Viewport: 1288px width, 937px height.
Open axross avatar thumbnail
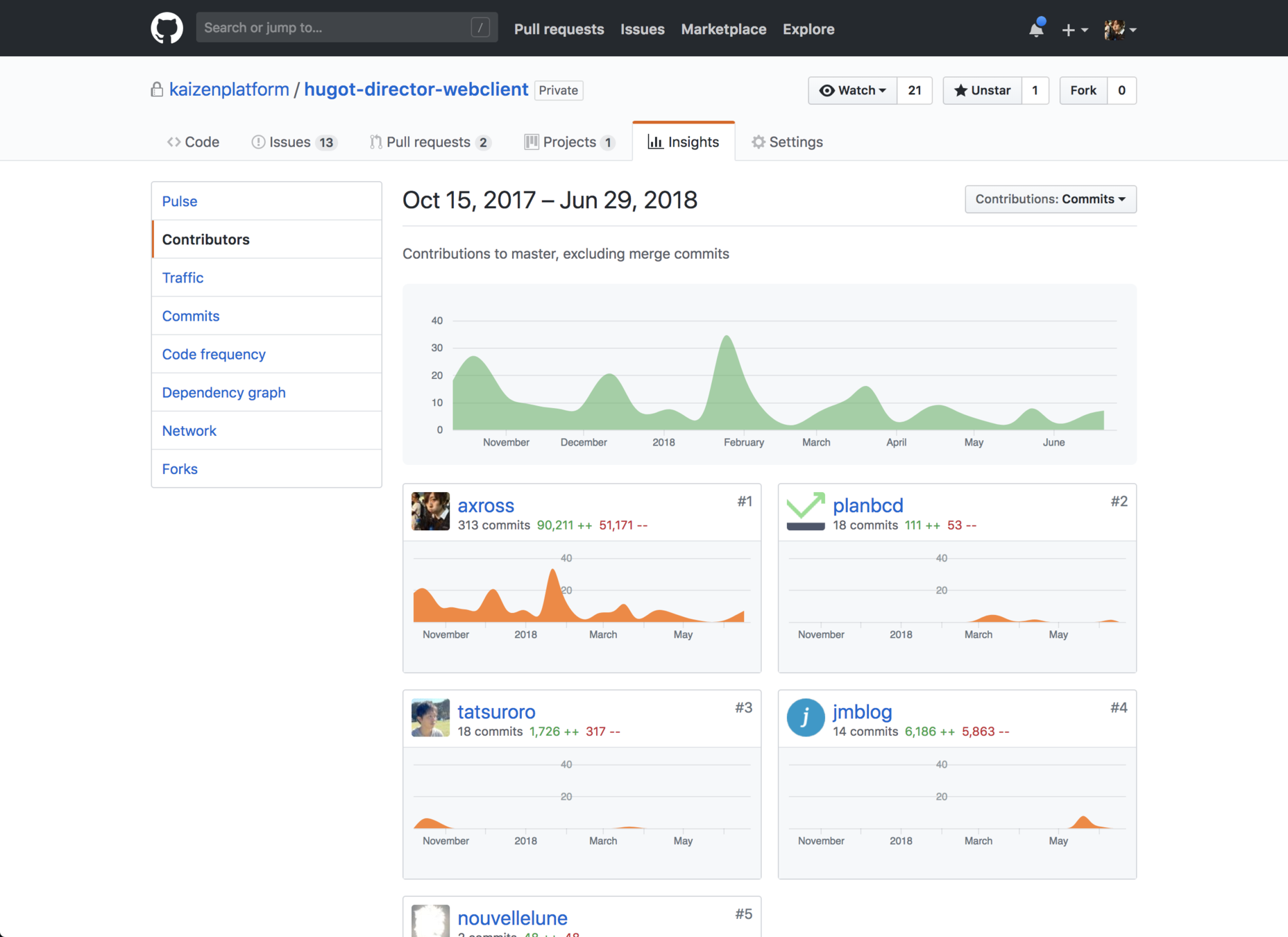click(430, 511)
